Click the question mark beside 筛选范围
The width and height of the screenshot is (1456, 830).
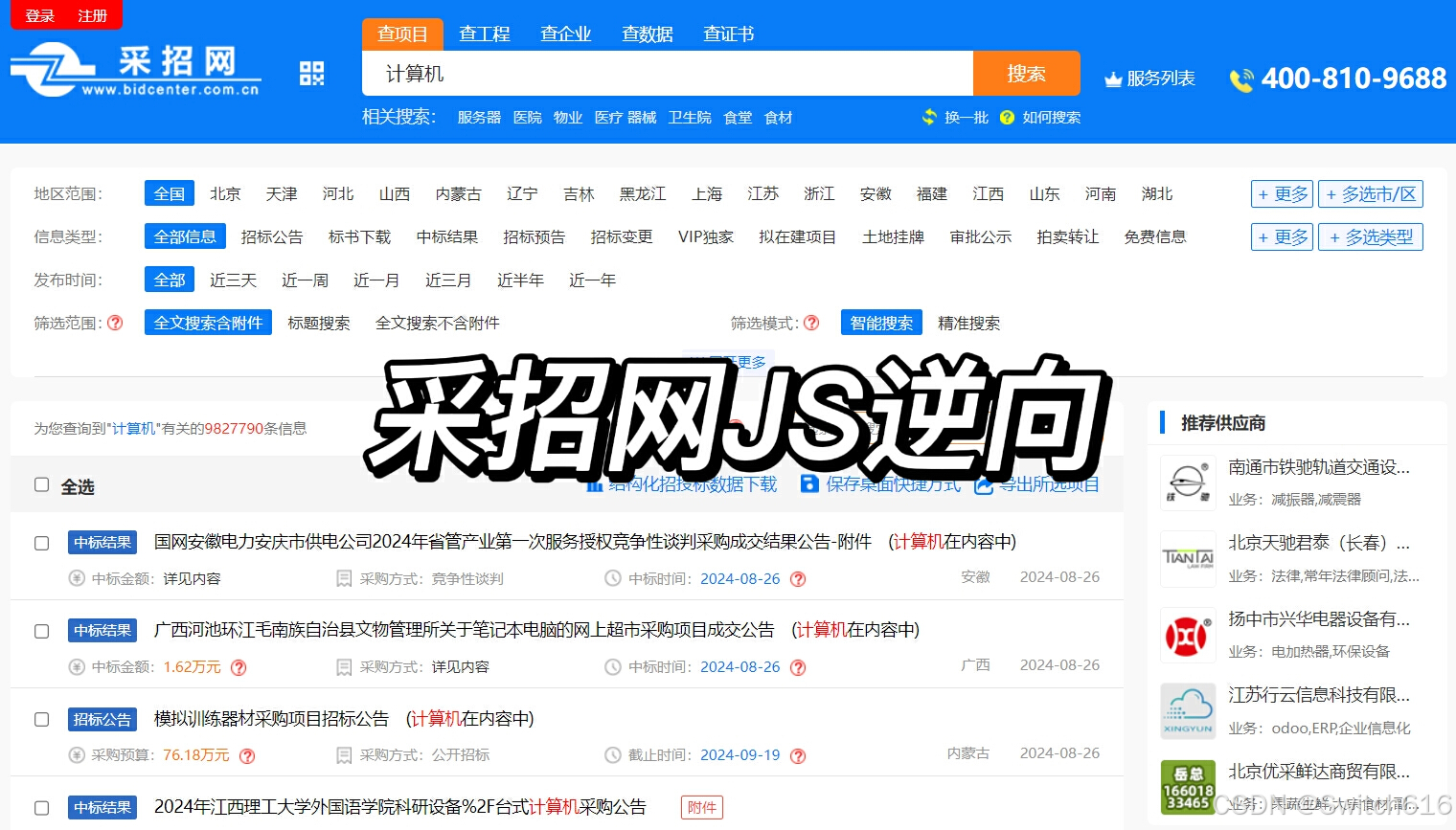coord(115,323)
